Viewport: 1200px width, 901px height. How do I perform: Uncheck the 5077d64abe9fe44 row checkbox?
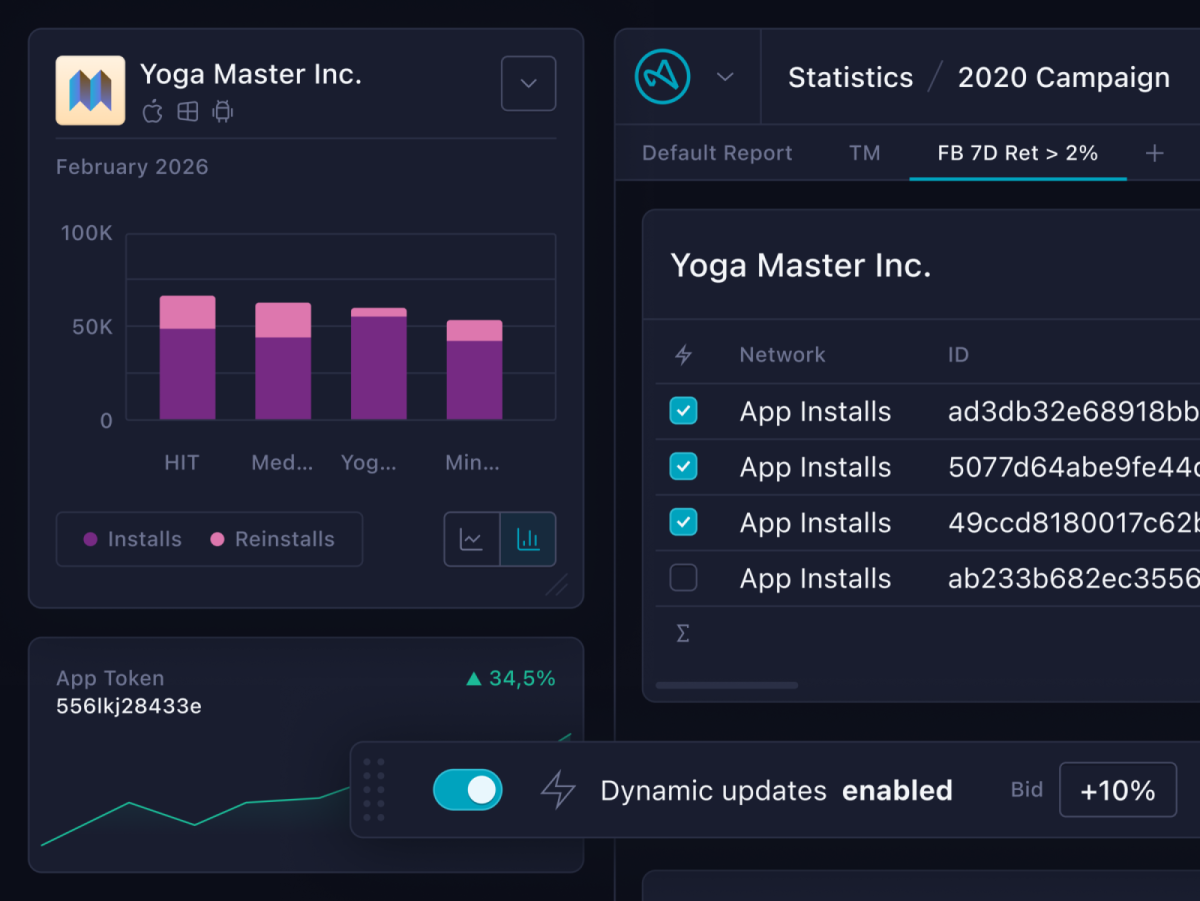coord(683,466)
